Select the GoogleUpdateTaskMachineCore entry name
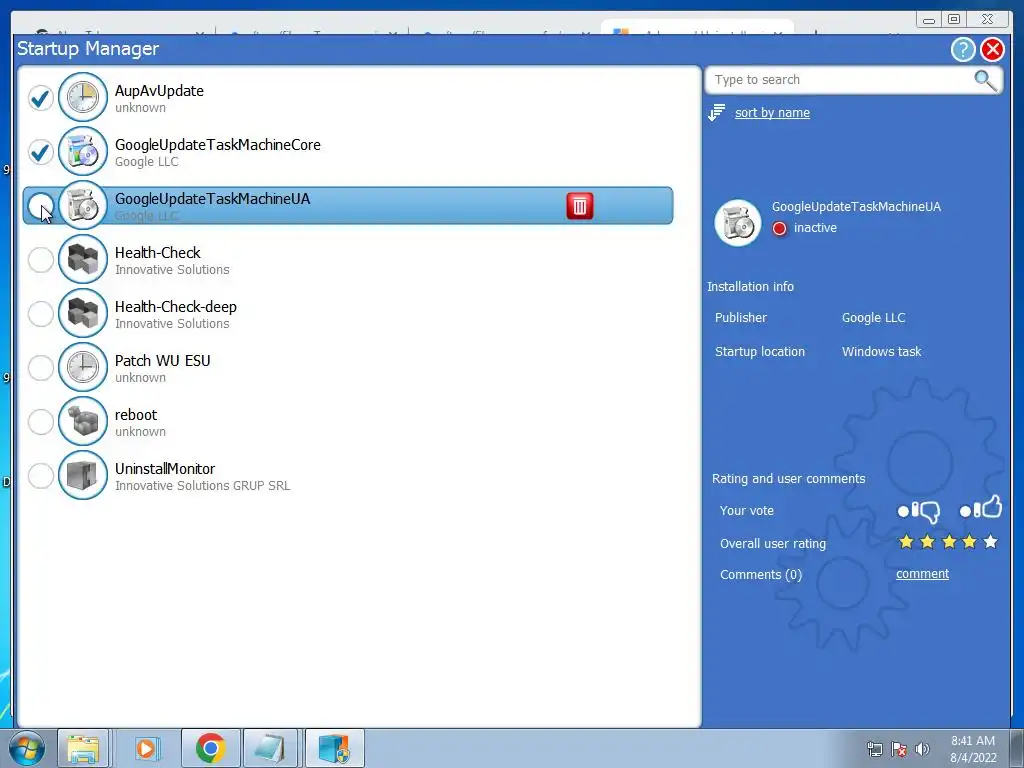This screenshot has height=768, width=1024. tap(217, 145)
